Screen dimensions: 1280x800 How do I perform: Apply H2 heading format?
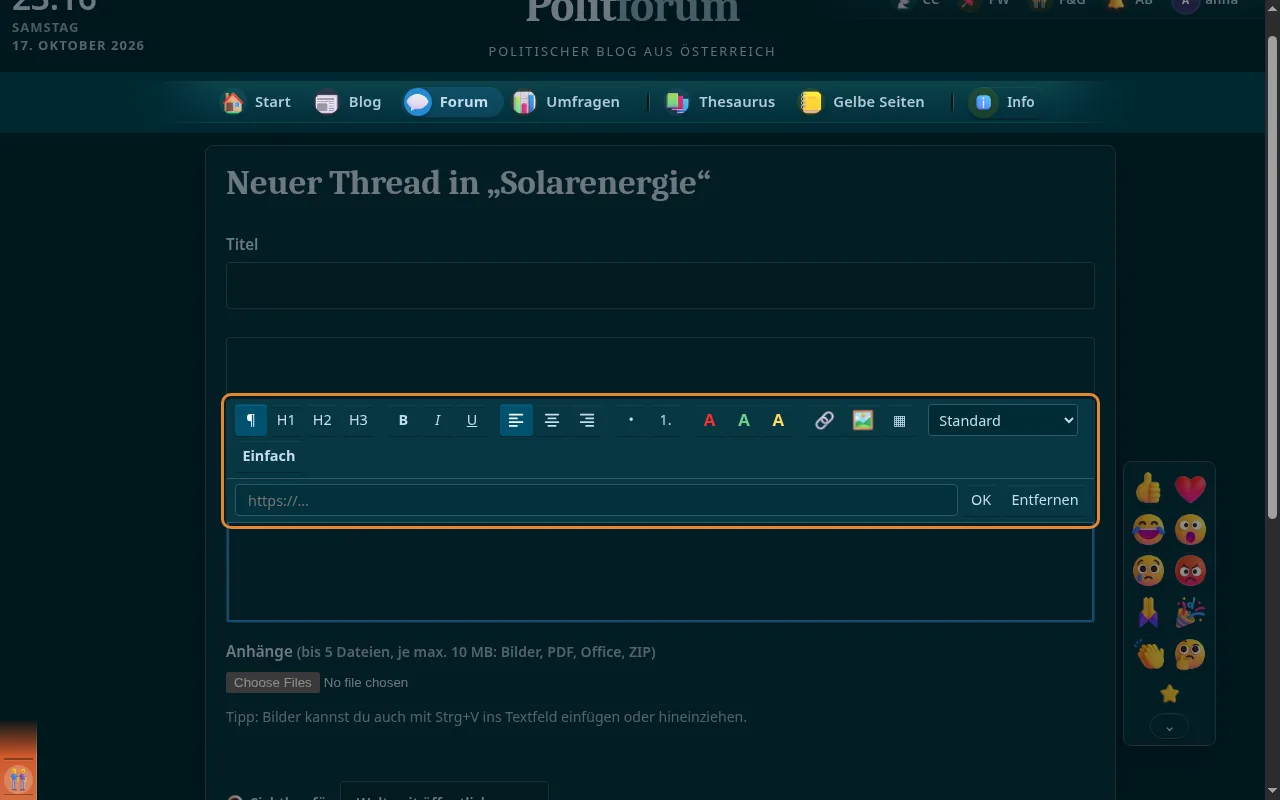(322, 420)
